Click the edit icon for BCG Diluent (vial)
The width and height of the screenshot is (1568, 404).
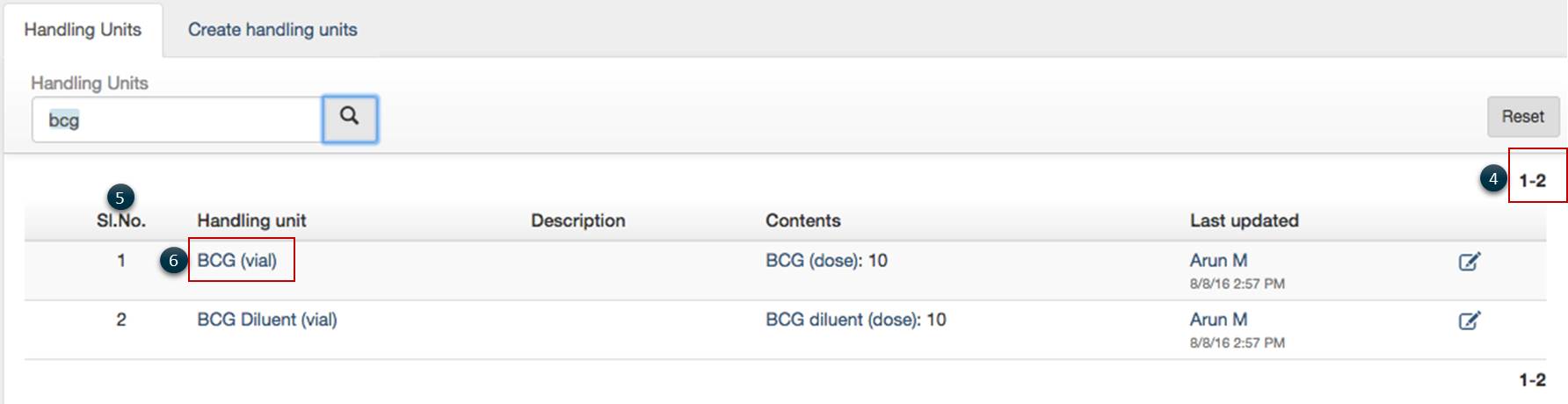pyautogui.click(x=1470, y=321)
